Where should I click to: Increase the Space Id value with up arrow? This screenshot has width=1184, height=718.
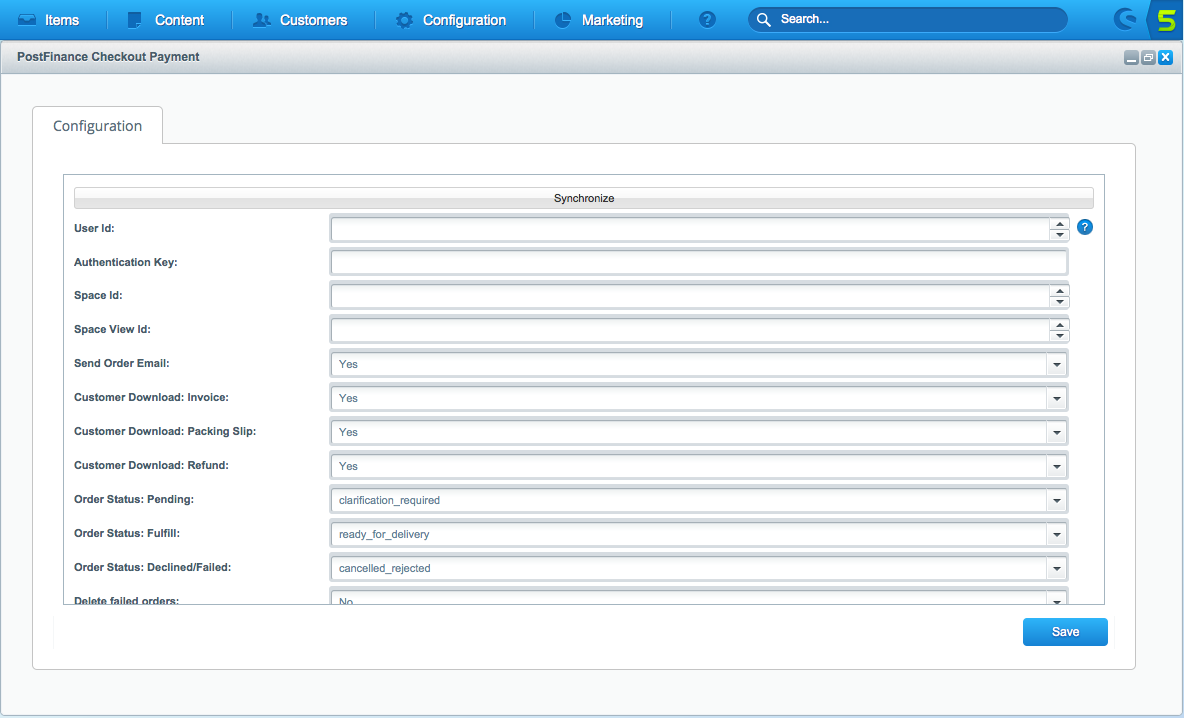pyautogui.click(x=1059, y=291)
